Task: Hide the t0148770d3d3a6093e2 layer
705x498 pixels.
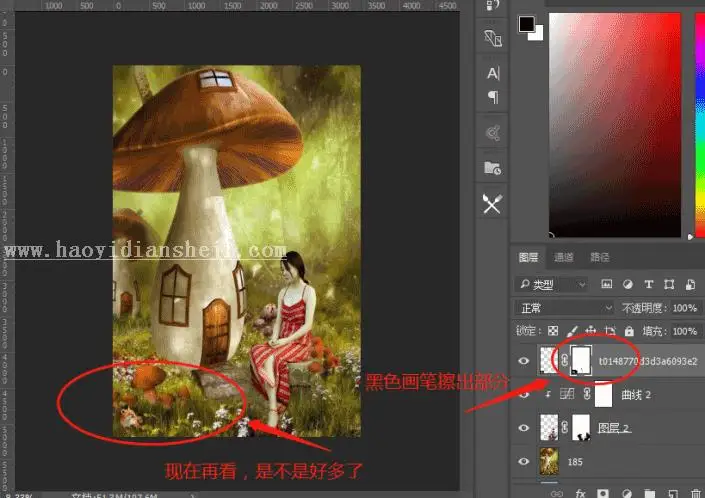Action: 523,361
